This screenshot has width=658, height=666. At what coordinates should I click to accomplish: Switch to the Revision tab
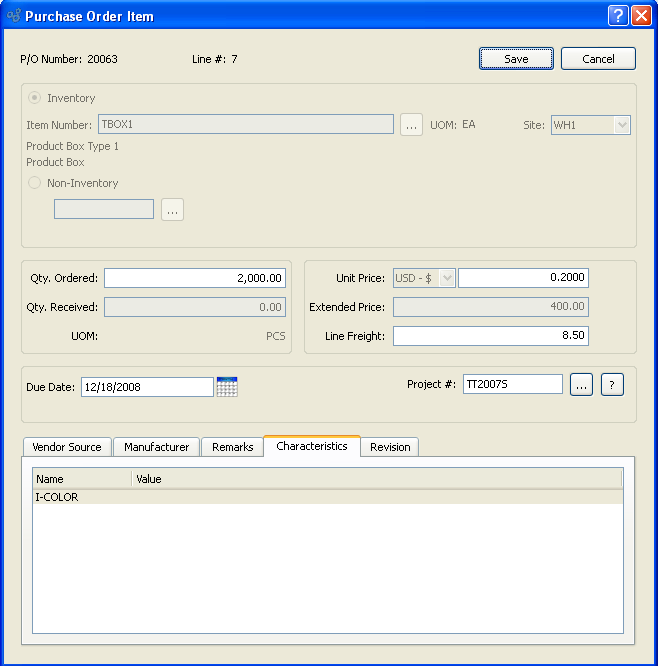click(390, 447)
